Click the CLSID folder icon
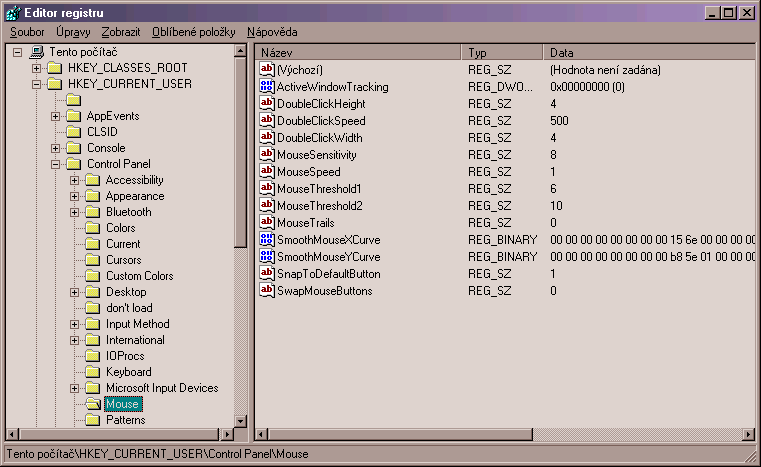 pyautogui.click(x=74, y=132)
